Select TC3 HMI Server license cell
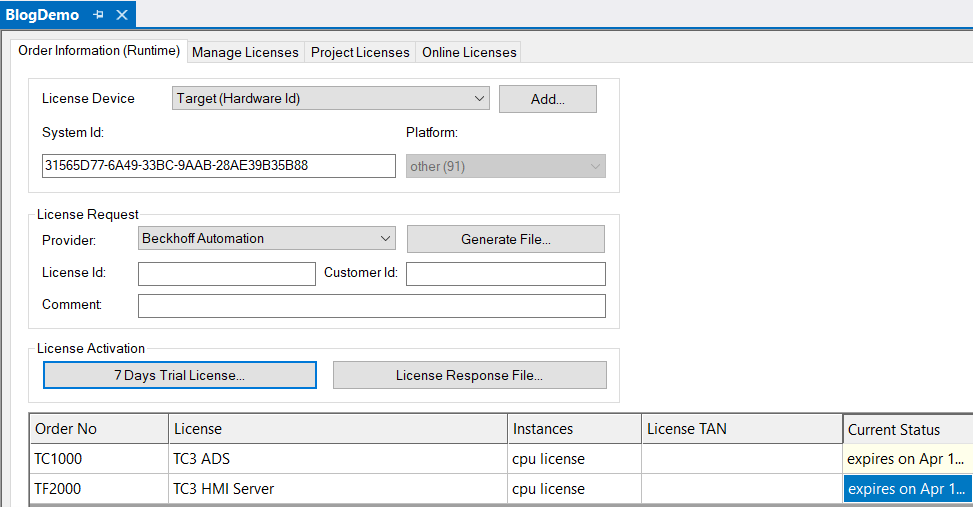The height and width of the screenshot is (507, 973). click(x=338, y=489)
